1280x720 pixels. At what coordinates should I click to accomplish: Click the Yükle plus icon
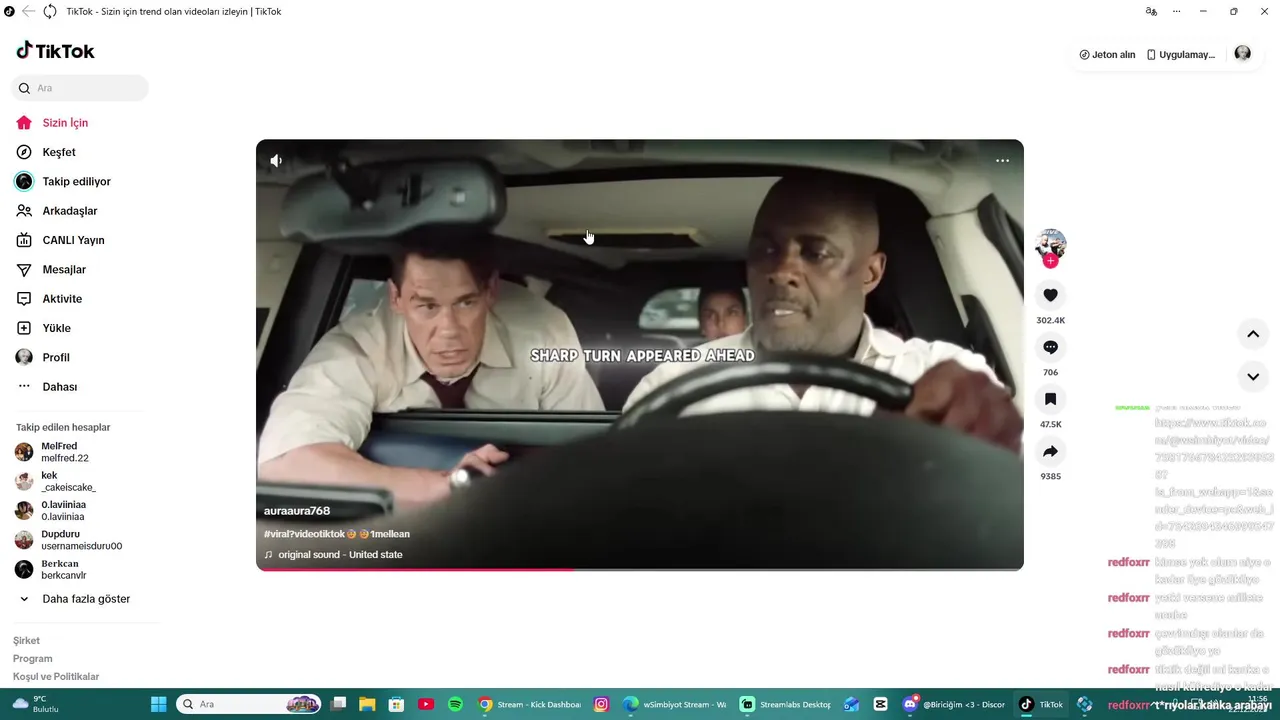[x=24, y=328]
